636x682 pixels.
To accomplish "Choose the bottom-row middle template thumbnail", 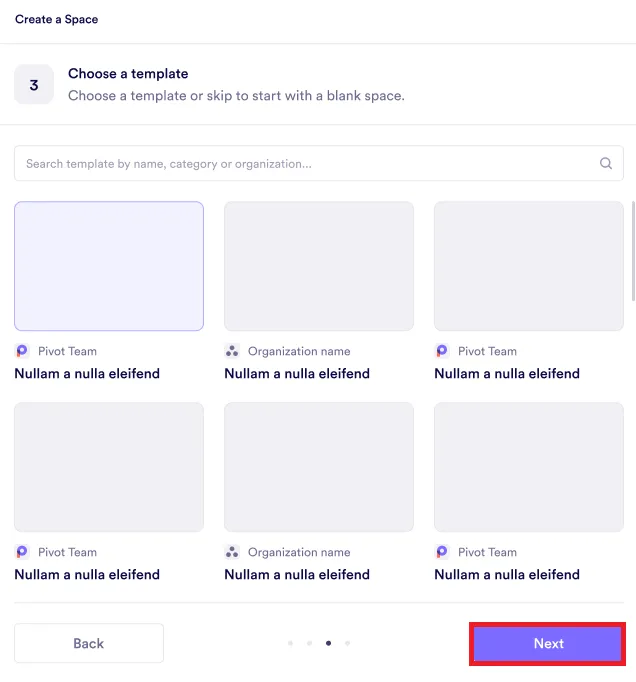I will point(319,467).
